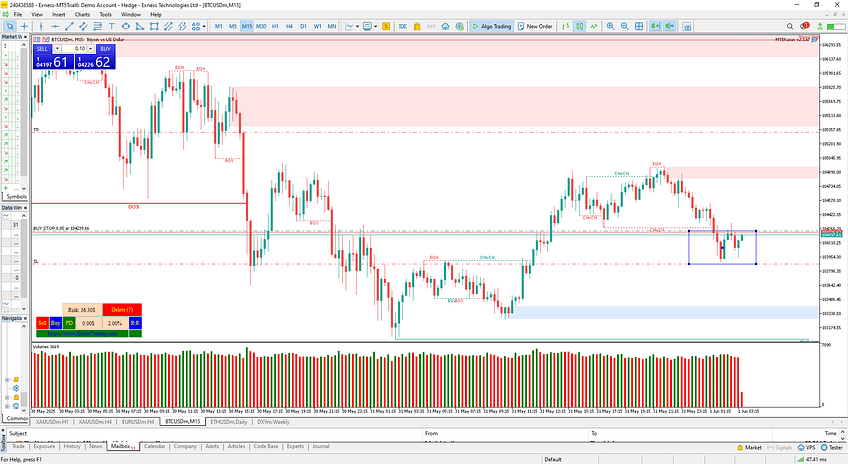Take a chart screenshot with camera icon

tap(686, 26)
